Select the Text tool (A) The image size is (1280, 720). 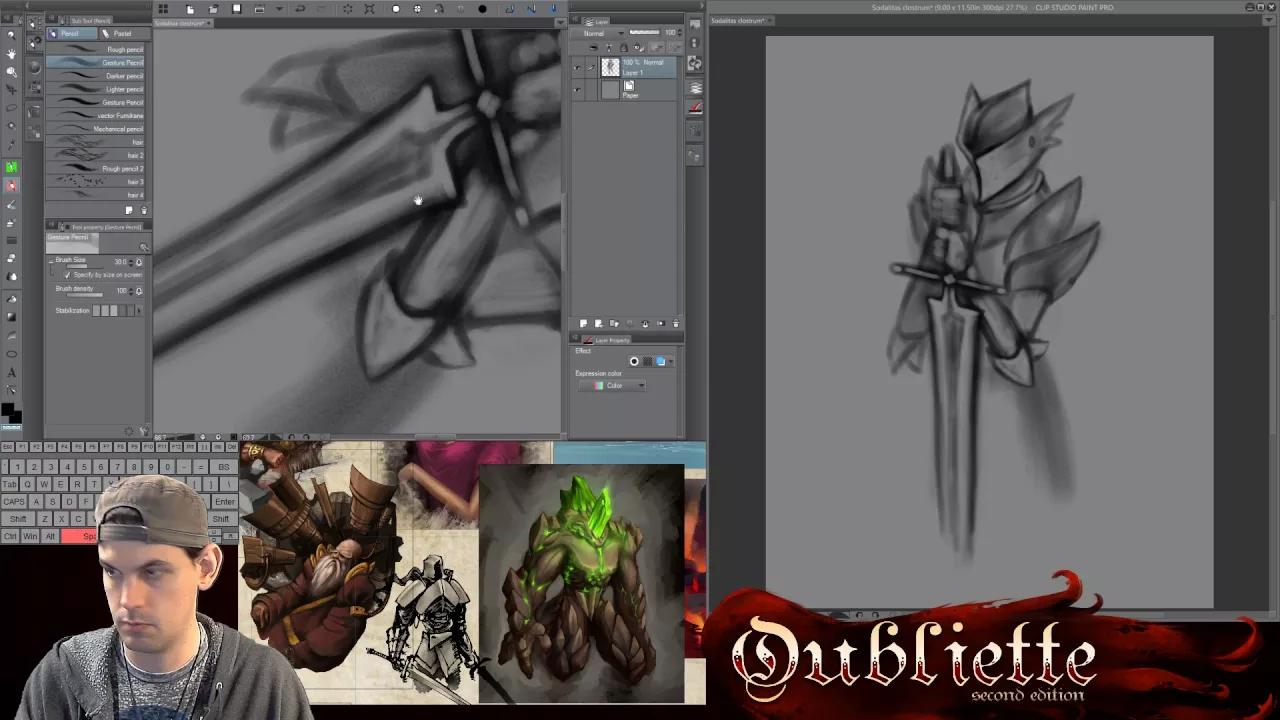12,373
